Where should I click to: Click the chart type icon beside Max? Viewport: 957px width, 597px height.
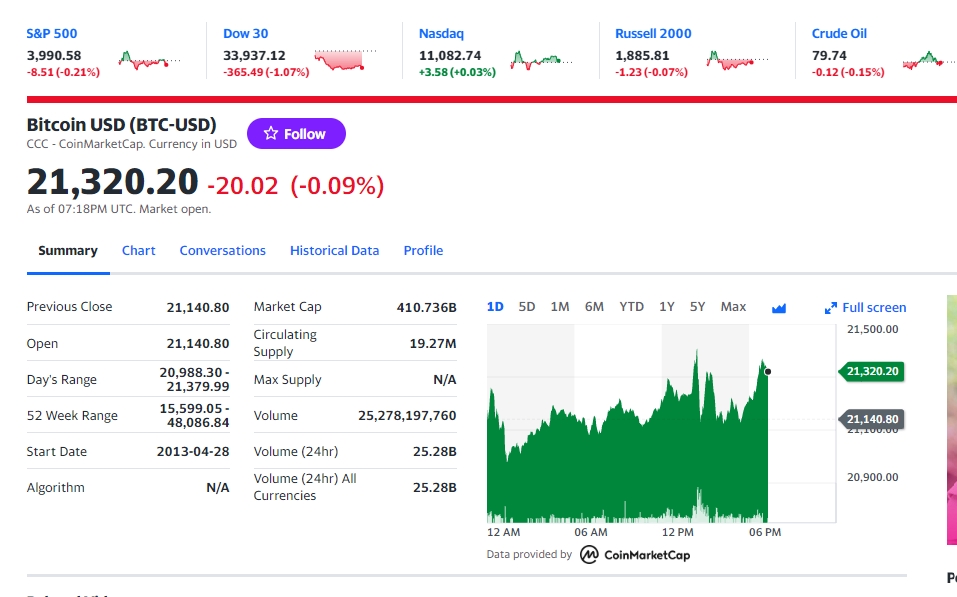[779, 308]
